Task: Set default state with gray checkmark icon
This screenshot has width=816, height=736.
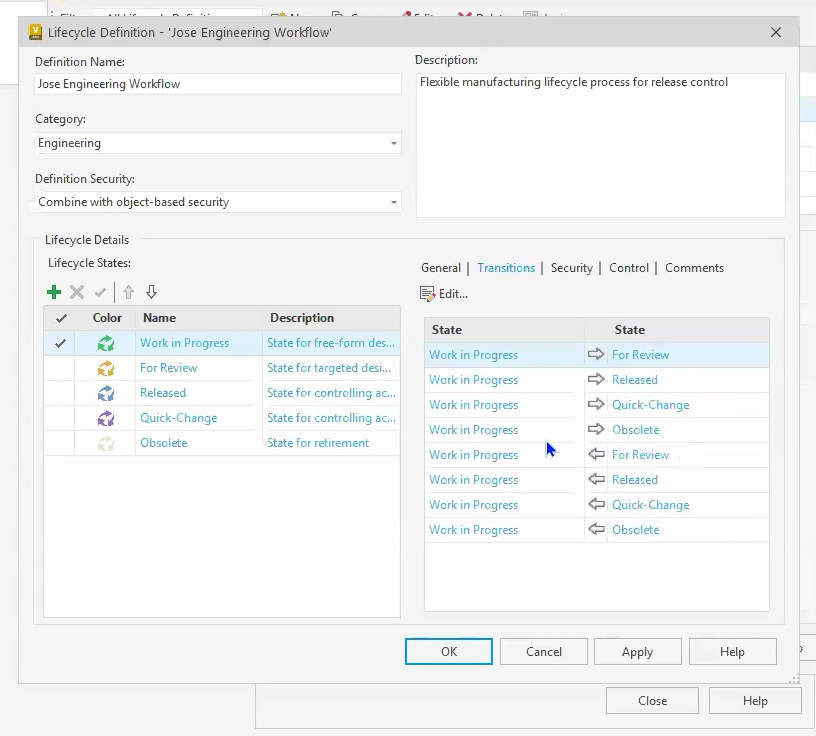Action: point(100,292)
